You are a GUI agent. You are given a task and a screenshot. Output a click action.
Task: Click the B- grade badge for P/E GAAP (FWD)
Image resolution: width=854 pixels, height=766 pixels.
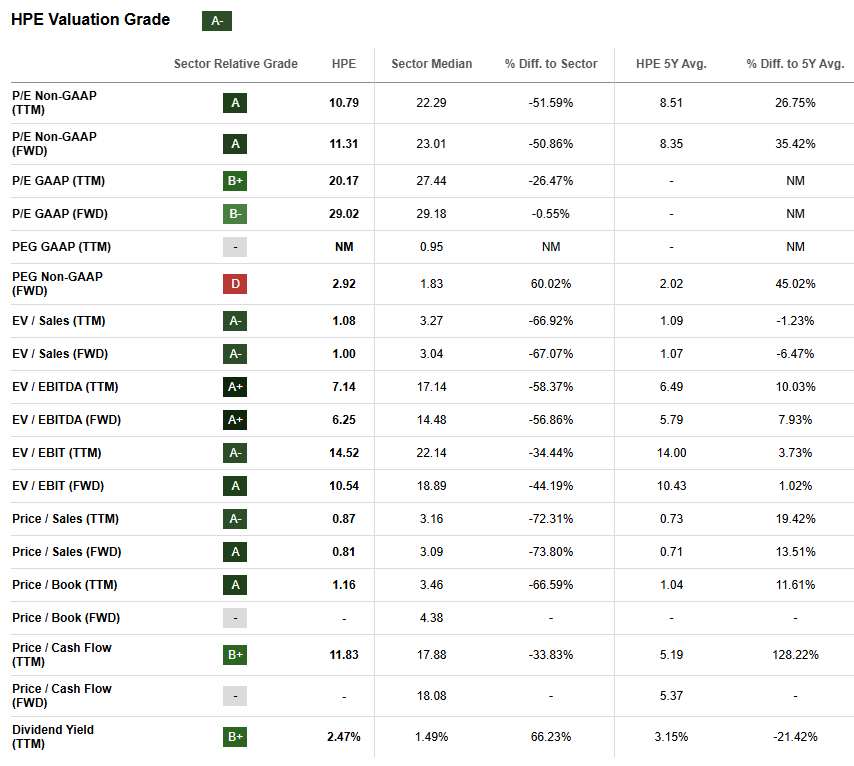point(235,214)
